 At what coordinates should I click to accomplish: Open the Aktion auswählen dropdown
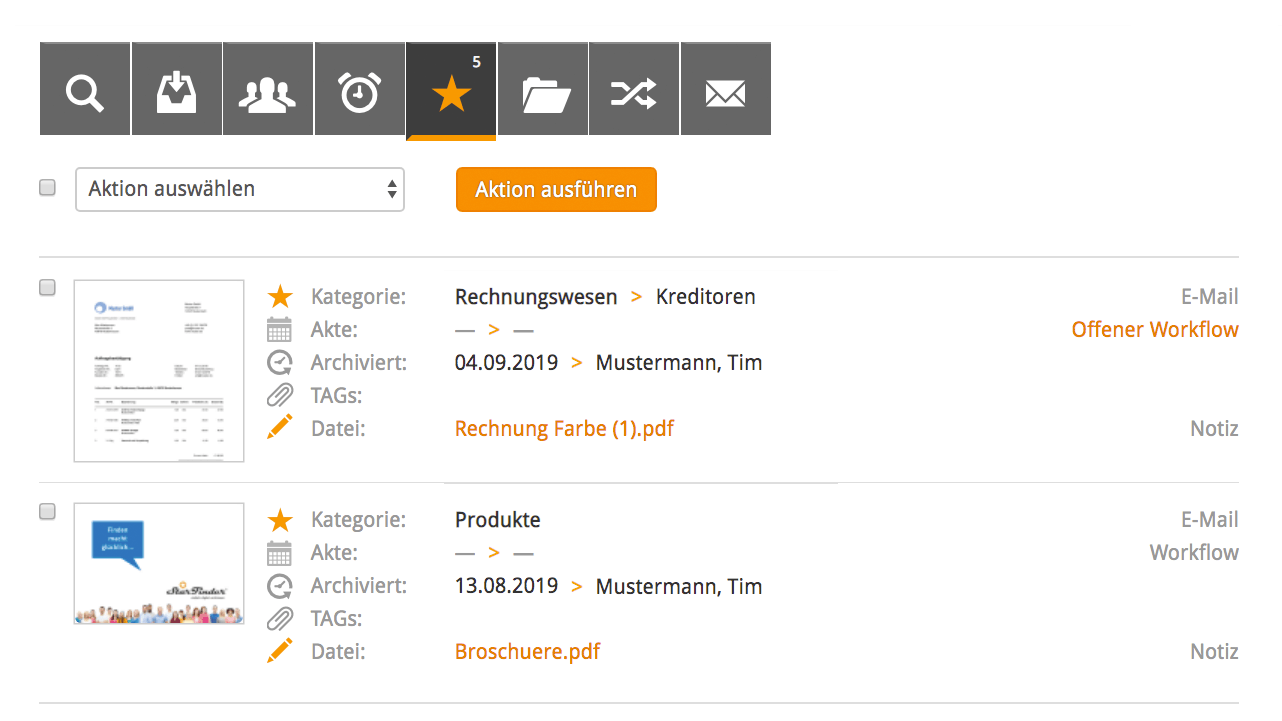tap(240, 189)
